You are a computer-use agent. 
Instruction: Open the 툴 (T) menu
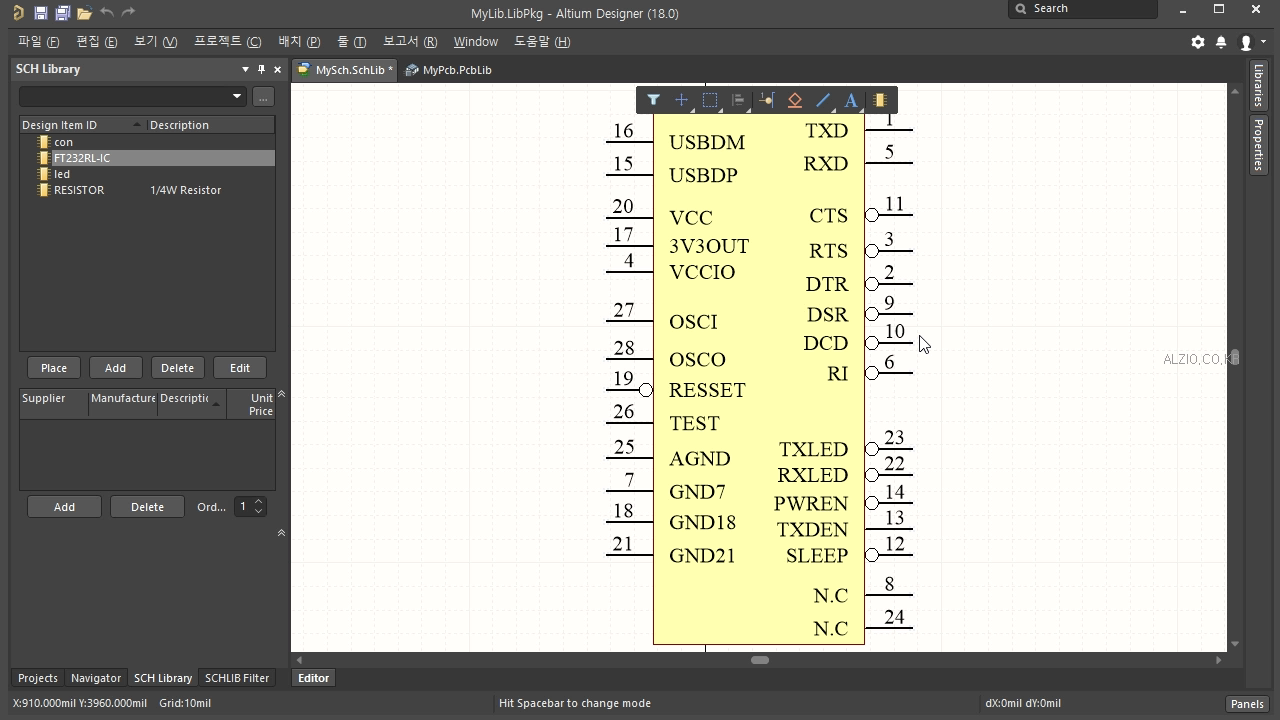351,42
